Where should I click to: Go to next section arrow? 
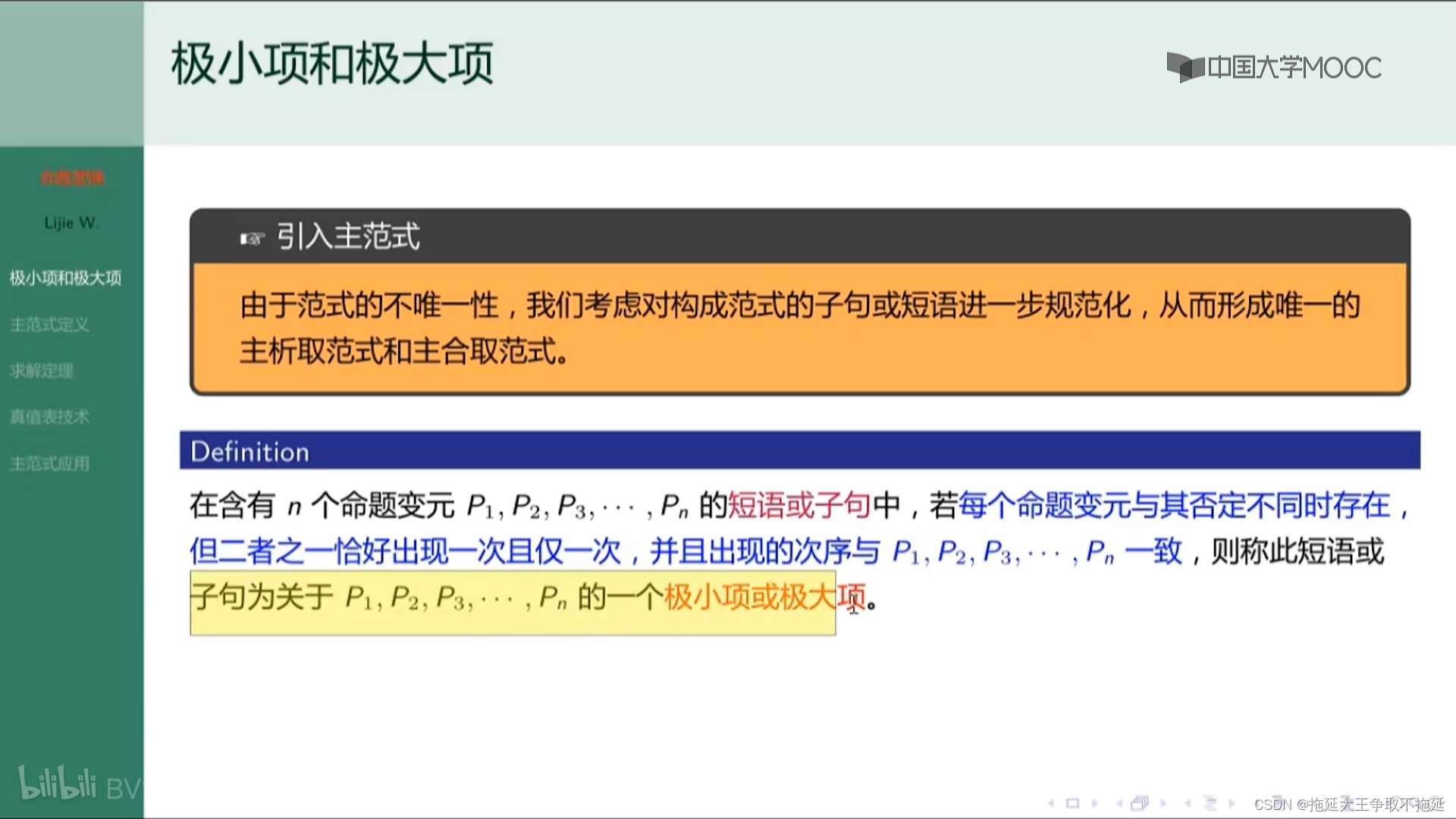pos(1232,804)
